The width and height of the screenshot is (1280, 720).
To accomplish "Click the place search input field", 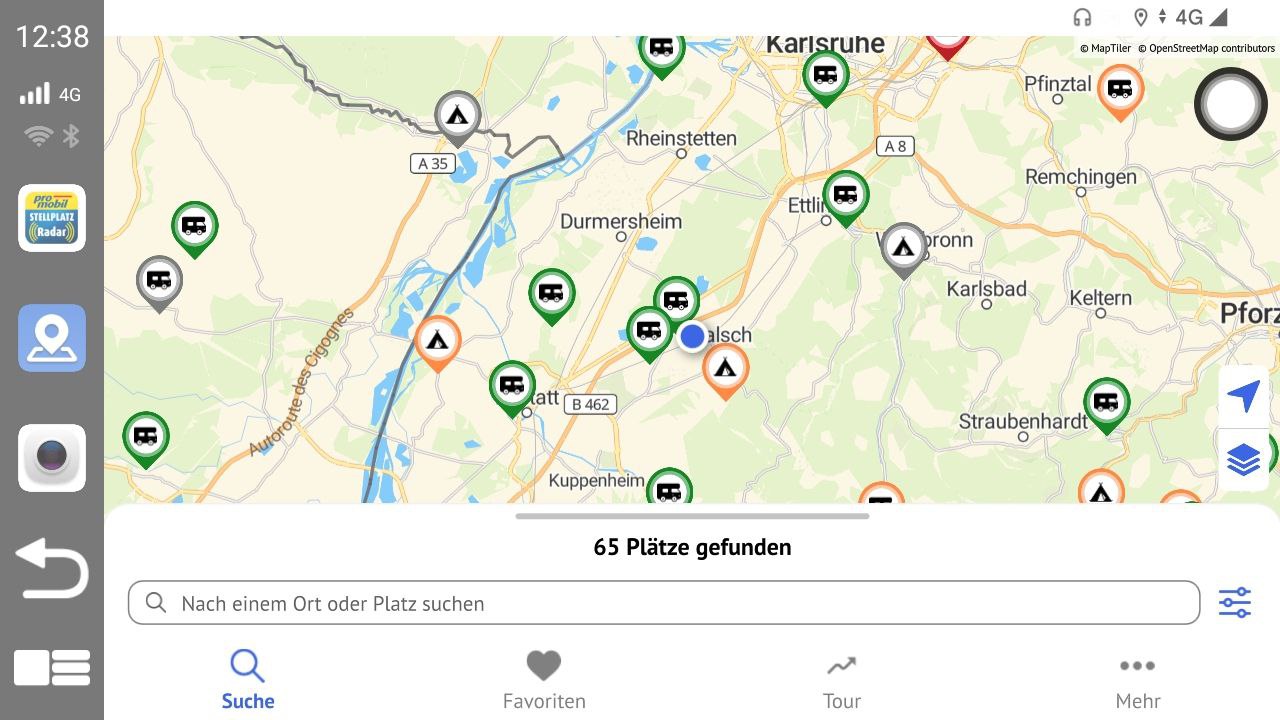I will tap(664, 603).
